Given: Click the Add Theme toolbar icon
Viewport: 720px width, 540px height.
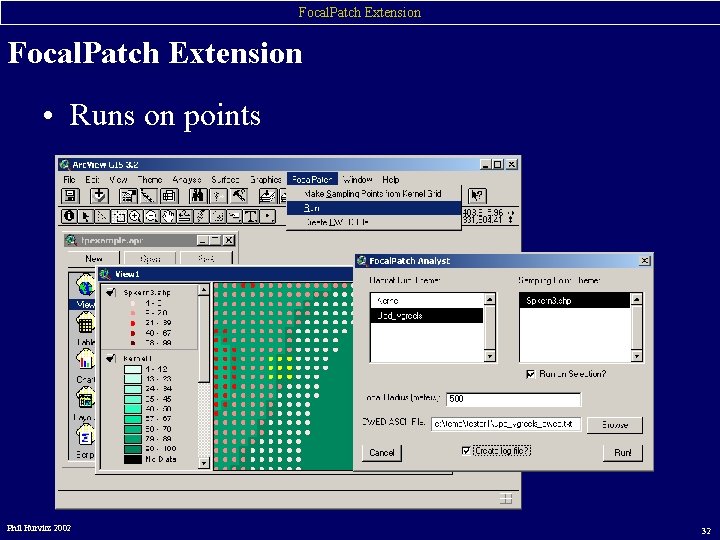Looking at the screenshot, I should coord(99,196).
